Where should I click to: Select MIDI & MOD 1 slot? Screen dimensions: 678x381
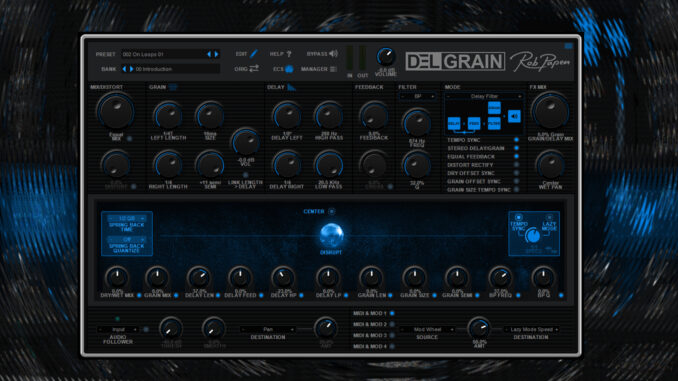point(392,313)
